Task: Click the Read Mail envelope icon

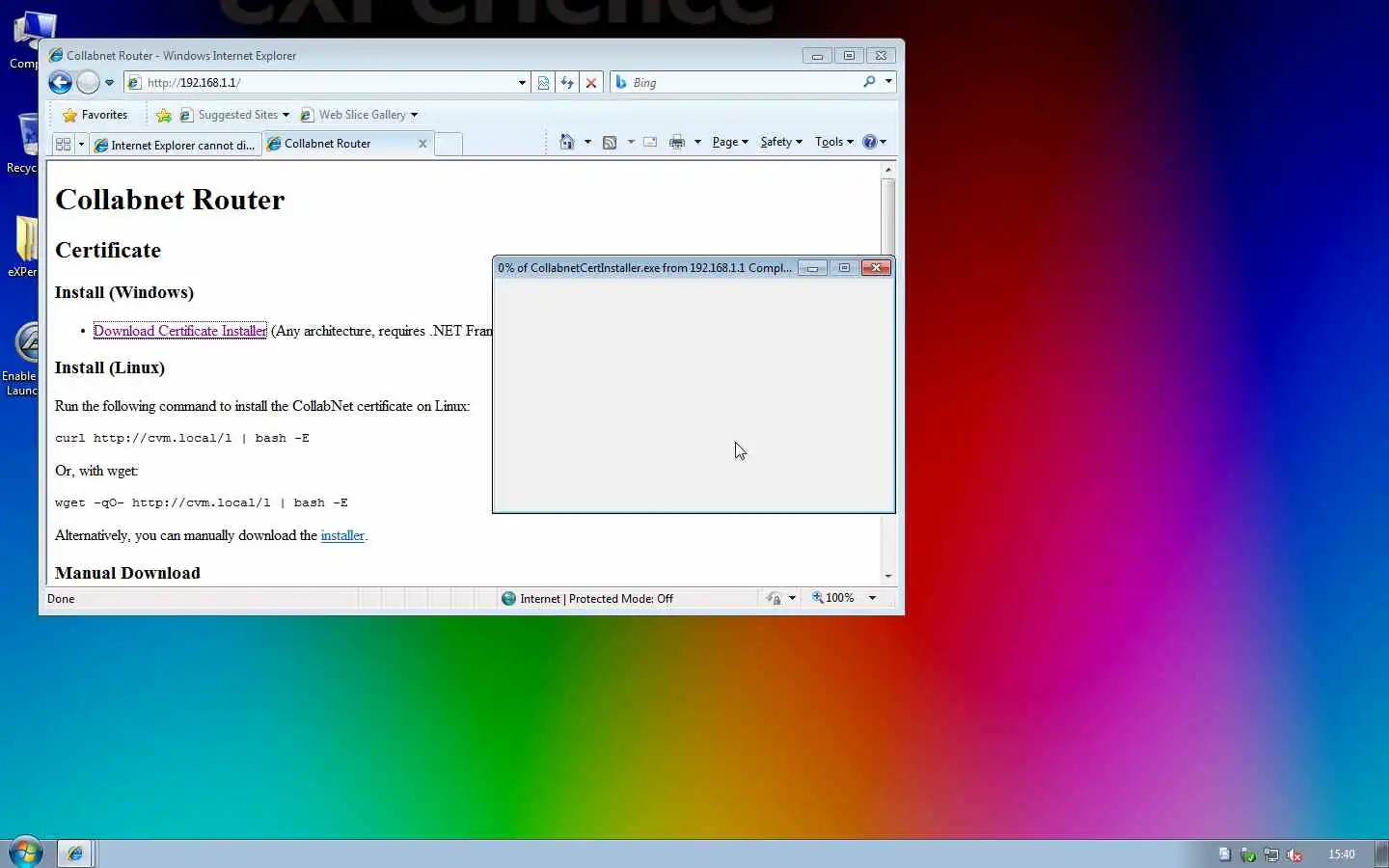Action: pos(650,142)
